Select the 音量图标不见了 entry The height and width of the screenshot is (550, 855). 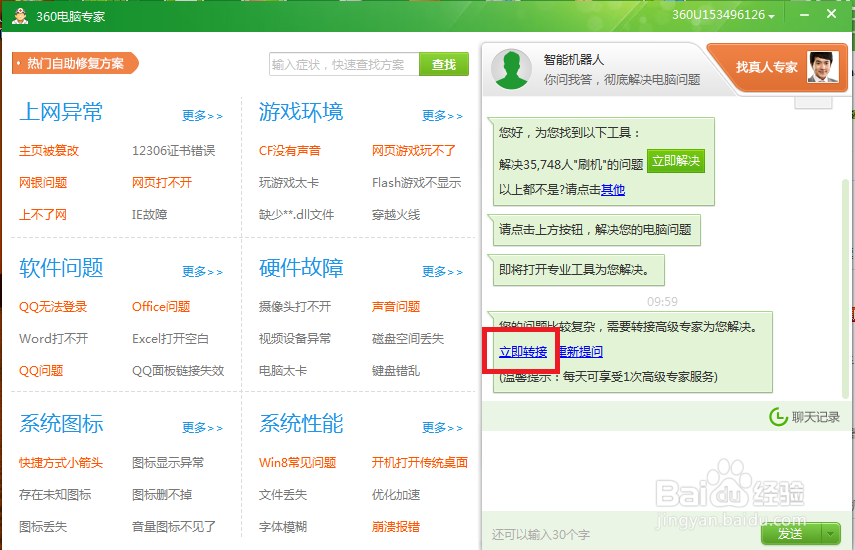click(174, 527)
